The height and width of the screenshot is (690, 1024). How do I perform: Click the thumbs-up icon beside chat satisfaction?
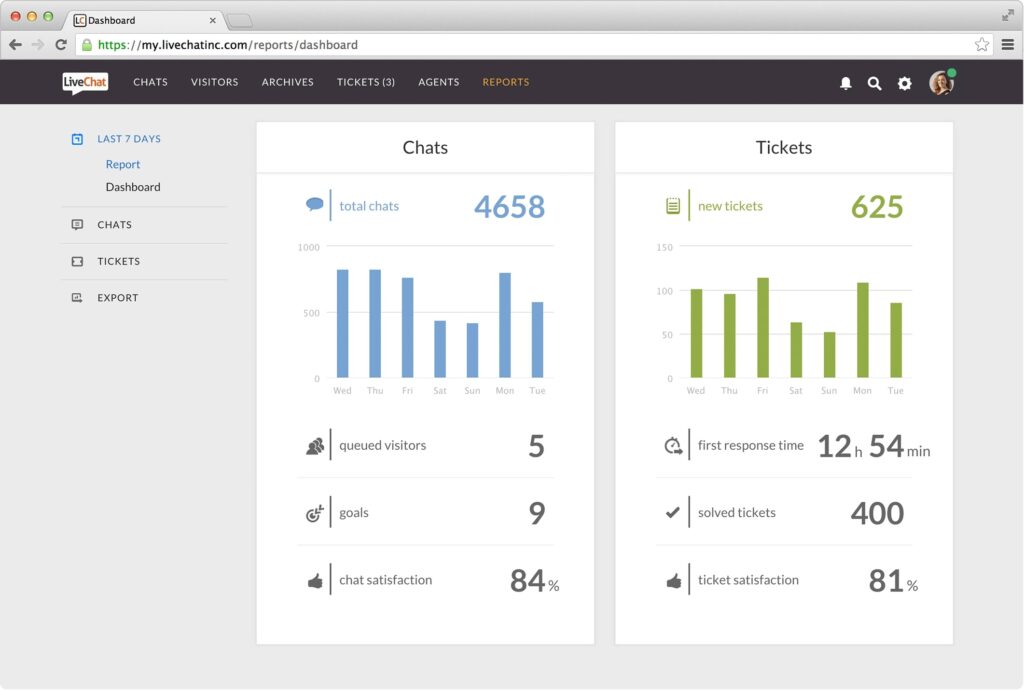pos(316,579)
